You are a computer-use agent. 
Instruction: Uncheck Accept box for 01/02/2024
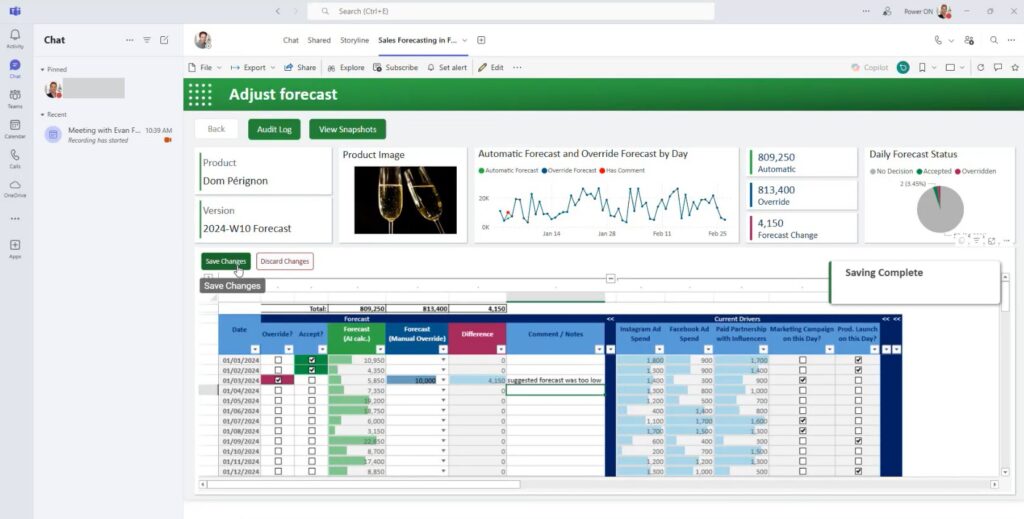[x=312, y=370]
